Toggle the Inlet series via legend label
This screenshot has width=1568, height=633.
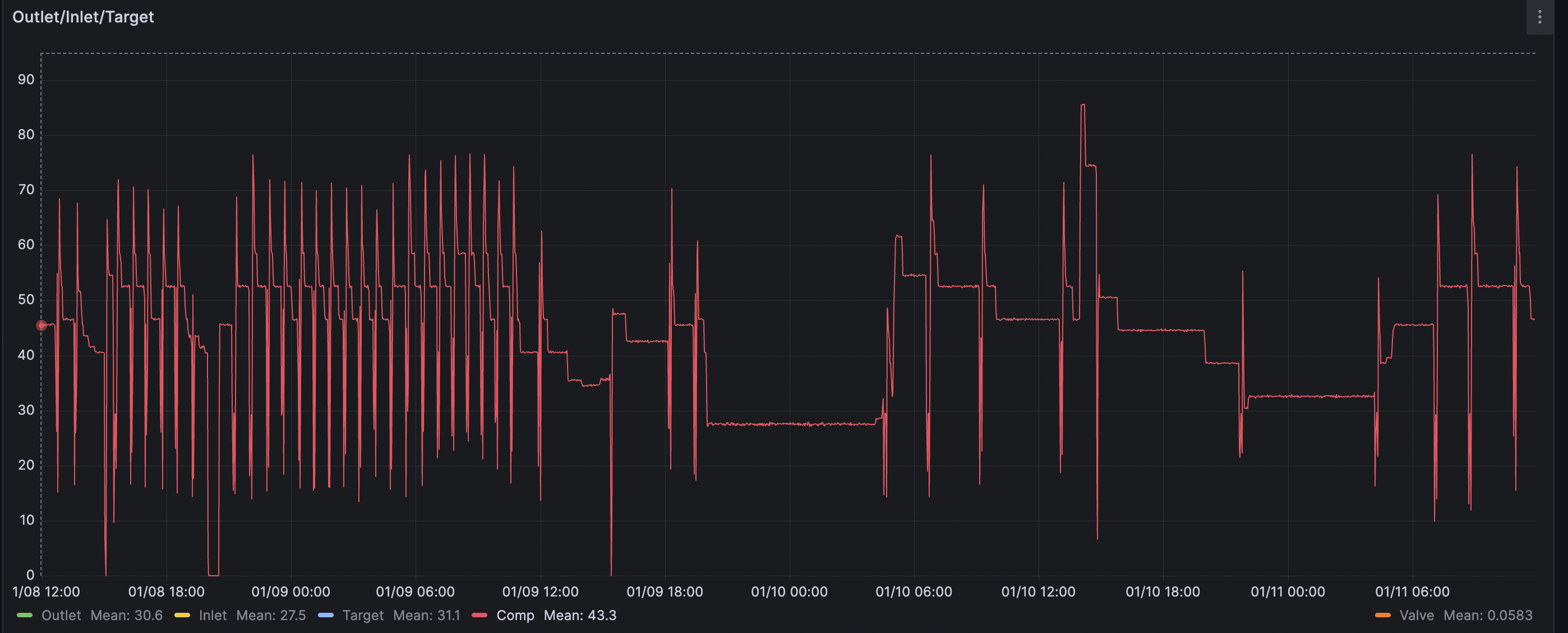coord(213,616)
